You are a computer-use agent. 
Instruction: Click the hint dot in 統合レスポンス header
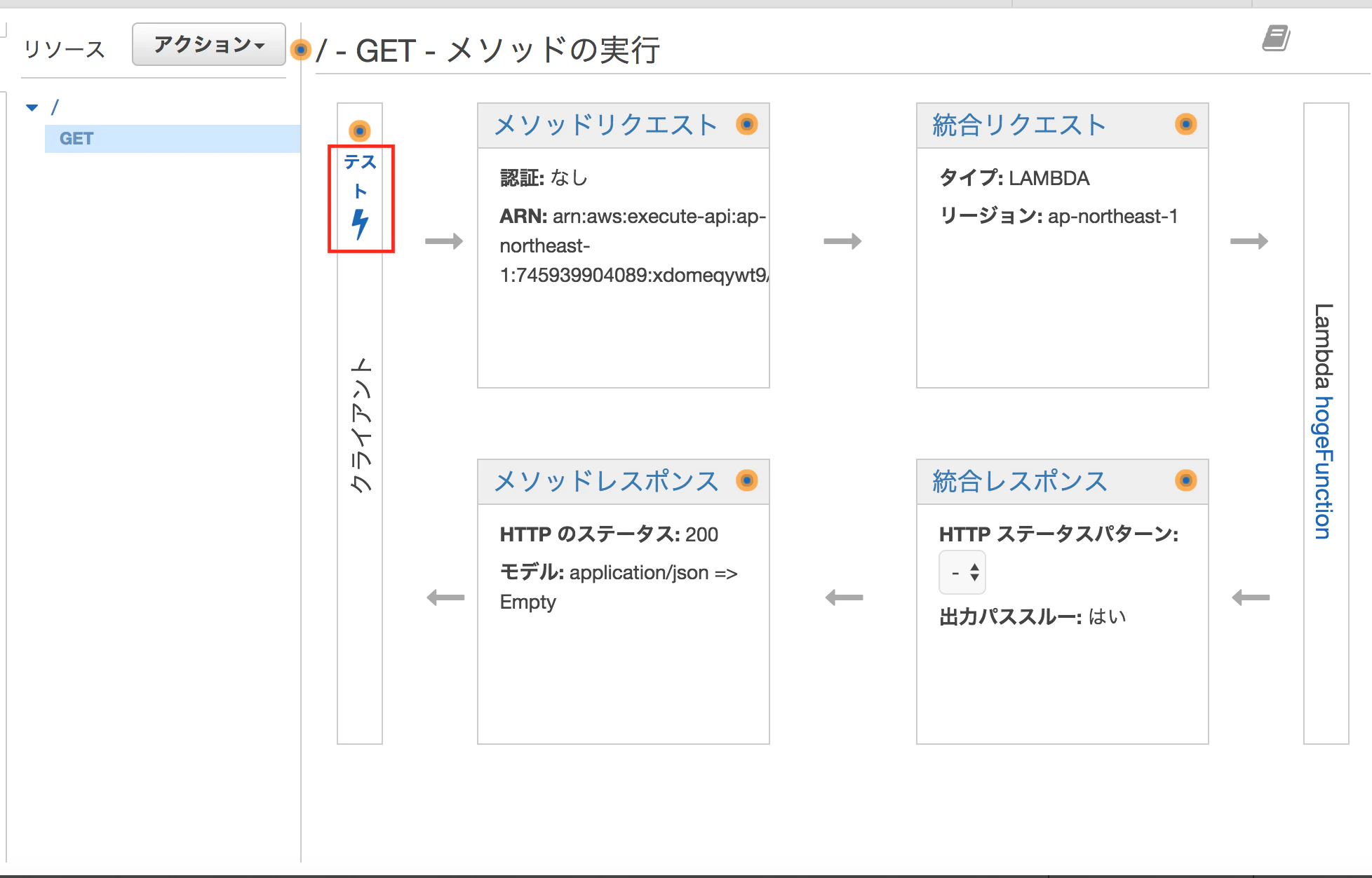point(1186,480)
